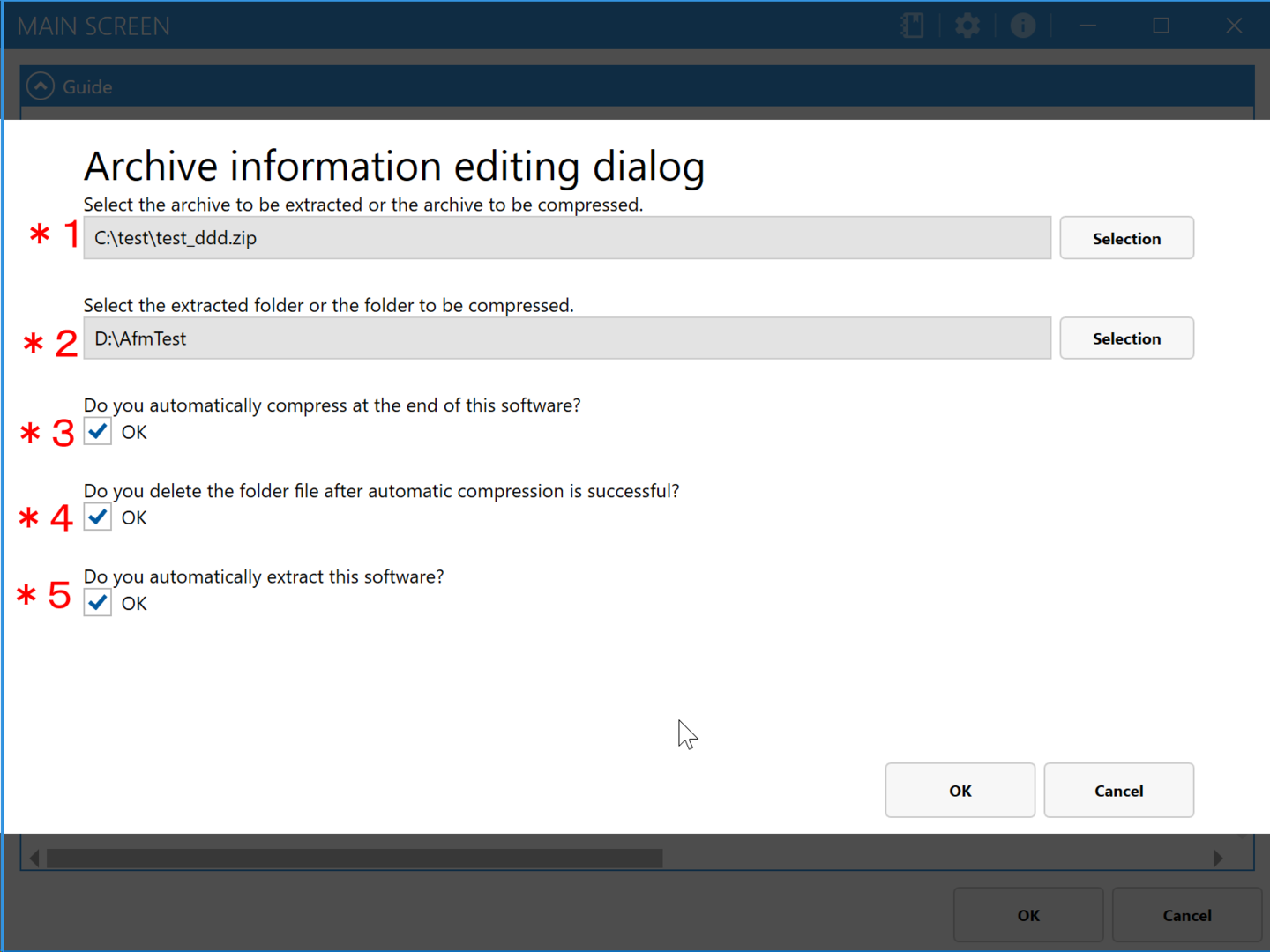1270x952 pixels.
Task: Click the archive path field showing test_ddd.zip
Action: [x=566, y=238]
